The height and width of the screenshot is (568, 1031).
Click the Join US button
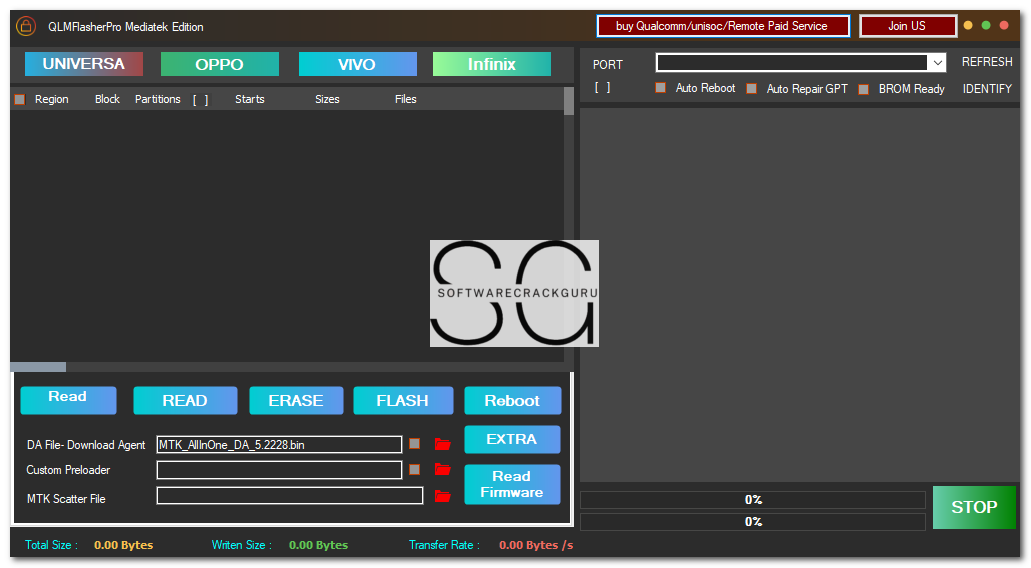click(x=907, y=26)
